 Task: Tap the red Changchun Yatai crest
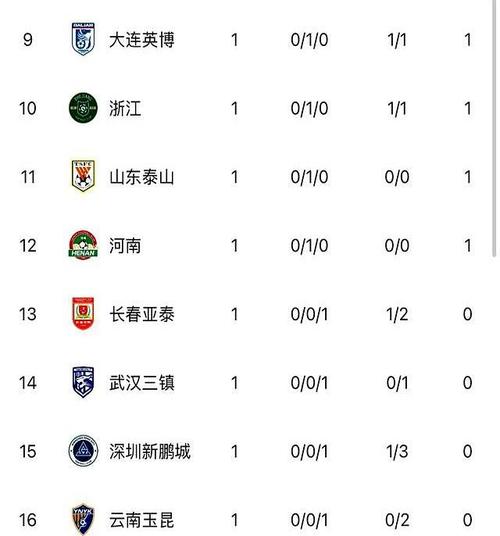[x=83, y=313]
